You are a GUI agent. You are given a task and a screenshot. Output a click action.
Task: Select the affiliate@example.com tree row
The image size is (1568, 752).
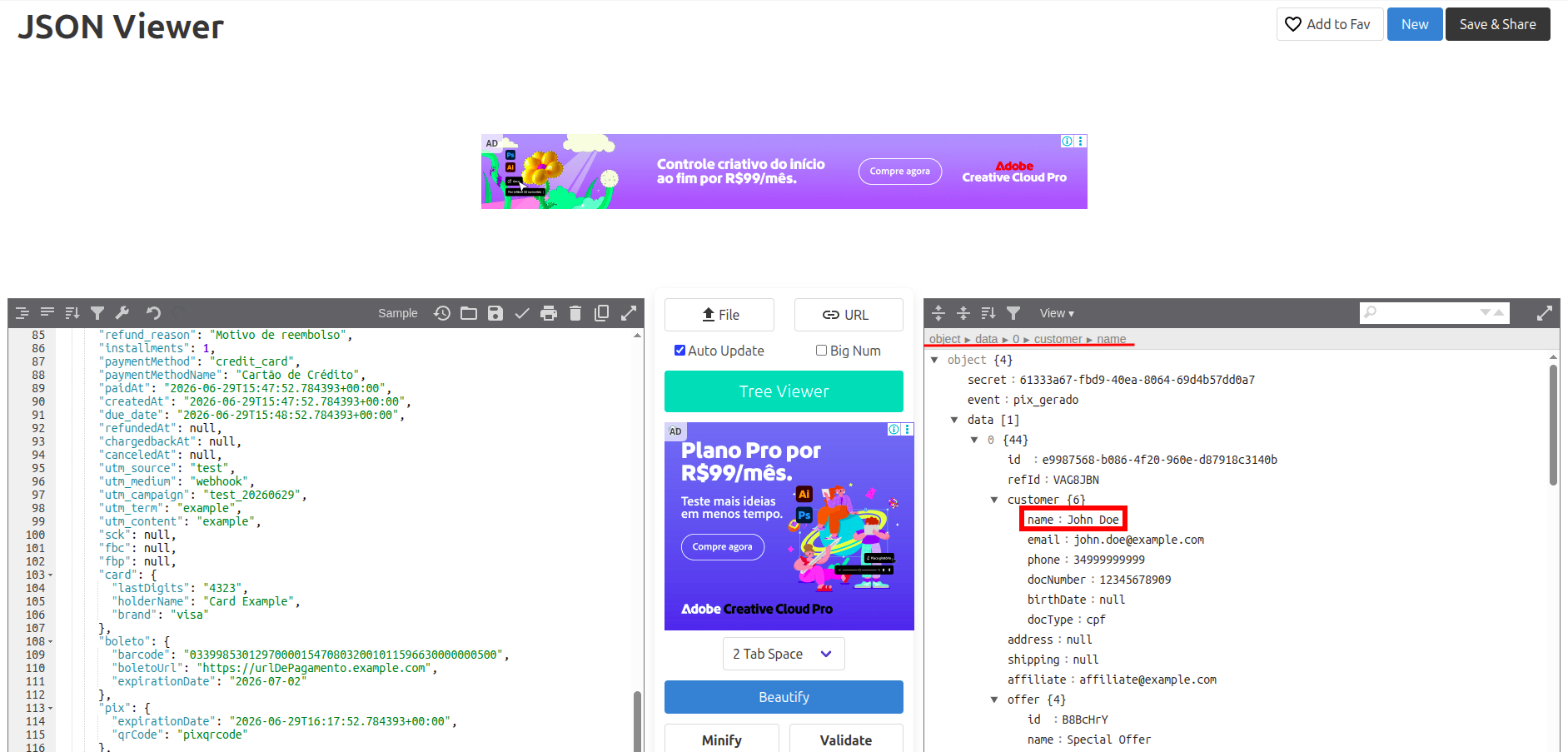1112,680
